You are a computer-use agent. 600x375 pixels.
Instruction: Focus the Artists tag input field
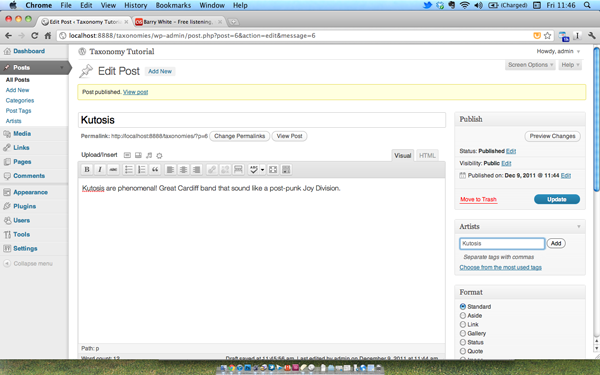click(502, 243)
